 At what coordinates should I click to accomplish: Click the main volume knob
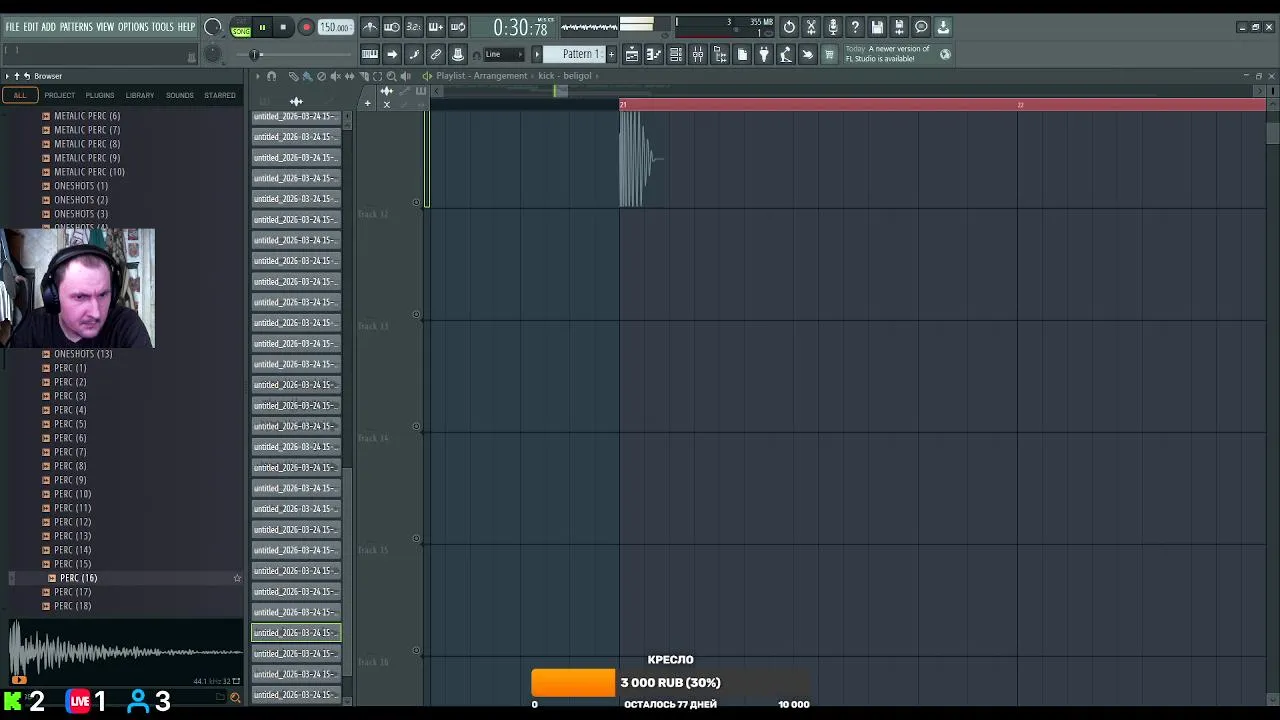click(212, 27)
